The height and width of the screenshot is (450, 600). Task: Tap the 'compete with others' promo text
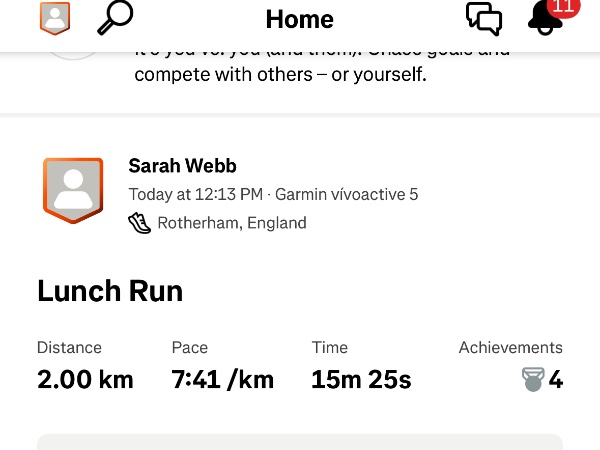tap(280, 74)
